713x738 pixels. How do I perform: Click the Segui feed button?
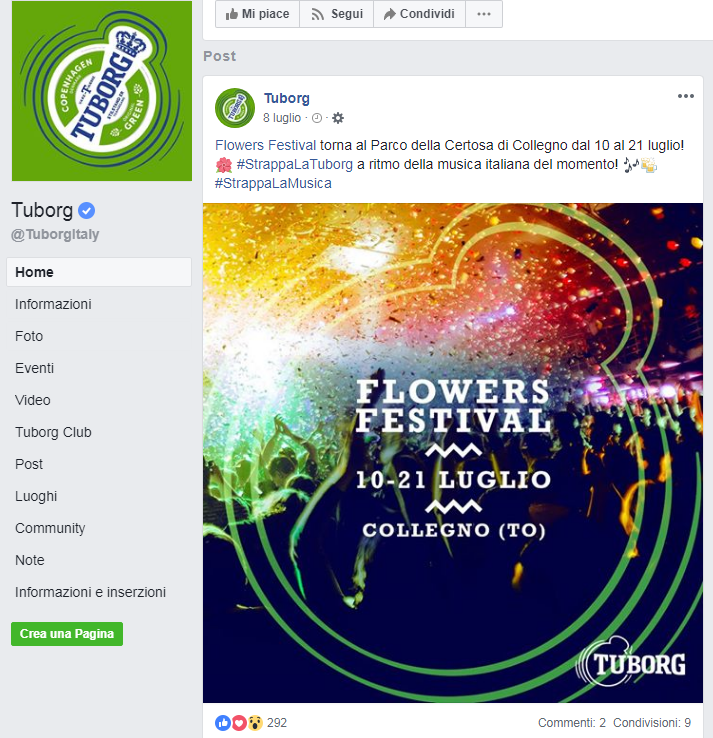click(336, 14)
